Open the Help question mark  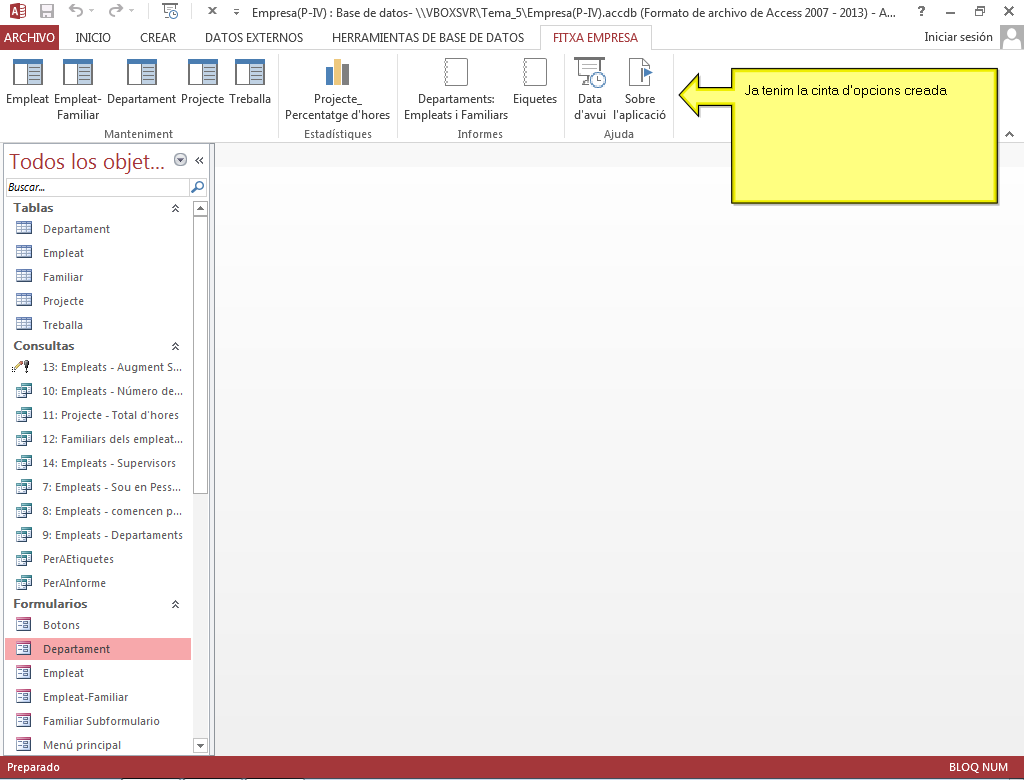[921, 11]
